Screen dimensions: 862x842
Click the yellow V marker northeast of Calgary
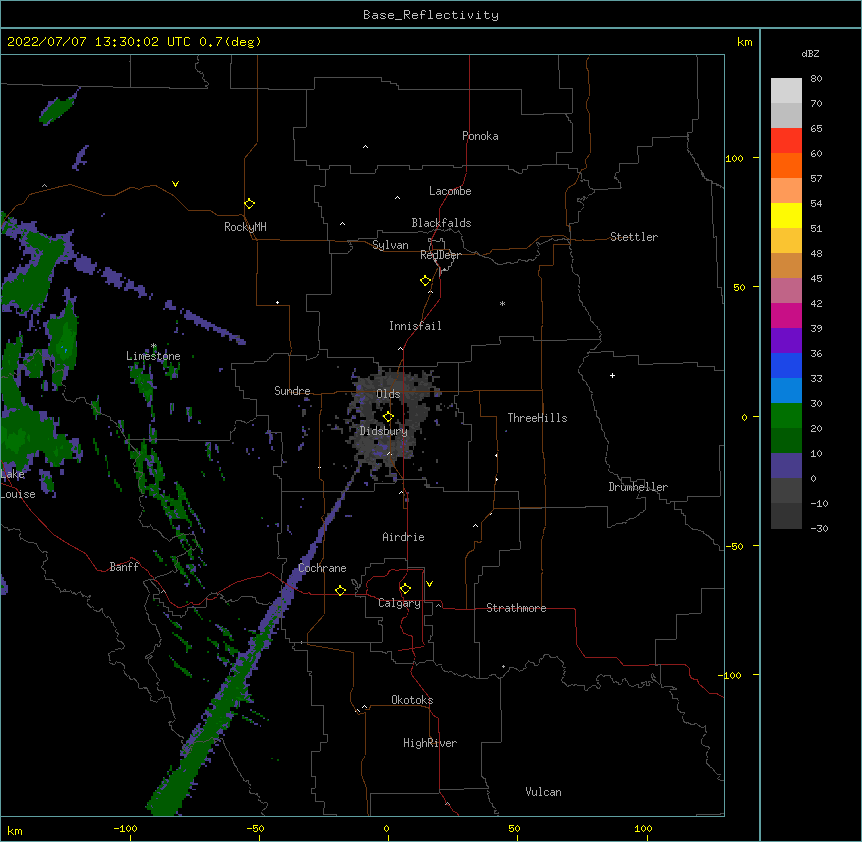point(429,584)
